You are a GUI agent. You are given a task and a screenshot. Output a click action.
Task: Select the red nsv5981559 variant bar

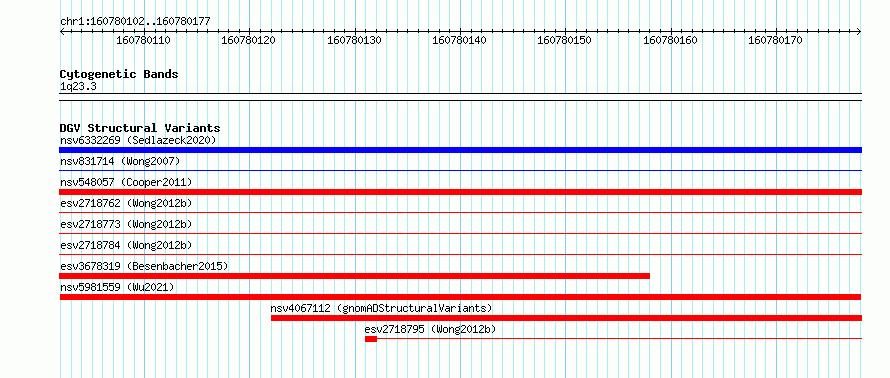click(460, 297)
